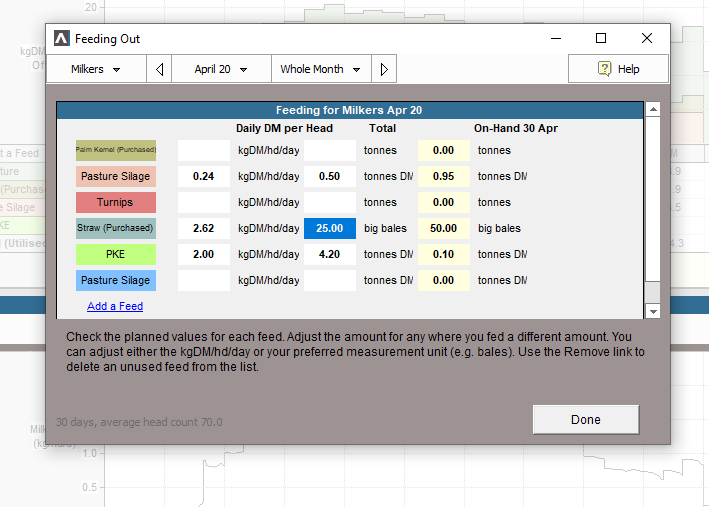The width and height of the screenshot is (709, 507).
Task: Click Turnips total tonnes field
Action: click(330, 202)
